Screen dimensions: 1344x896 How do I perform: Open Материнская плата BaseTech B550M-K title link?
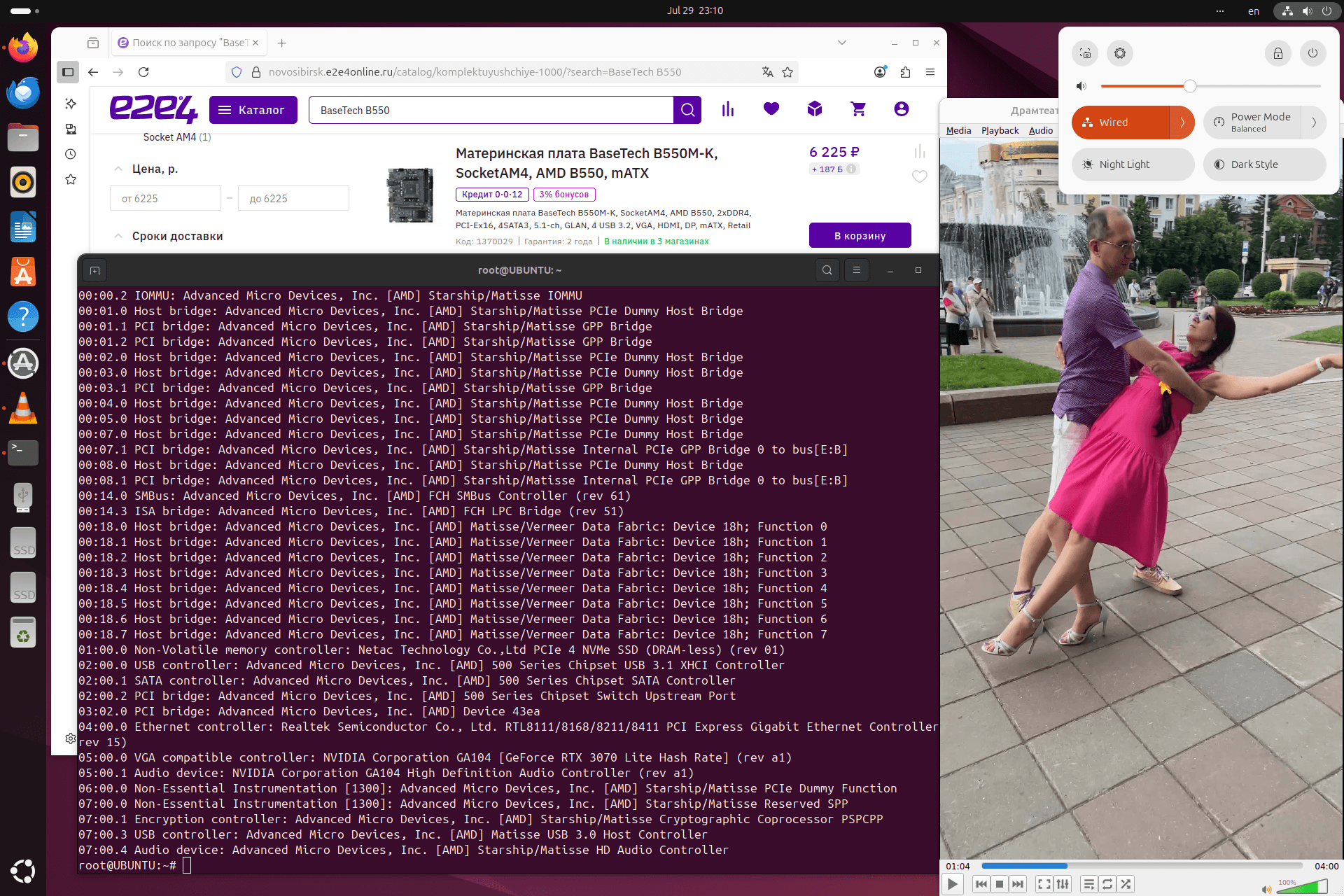point(587,163)
